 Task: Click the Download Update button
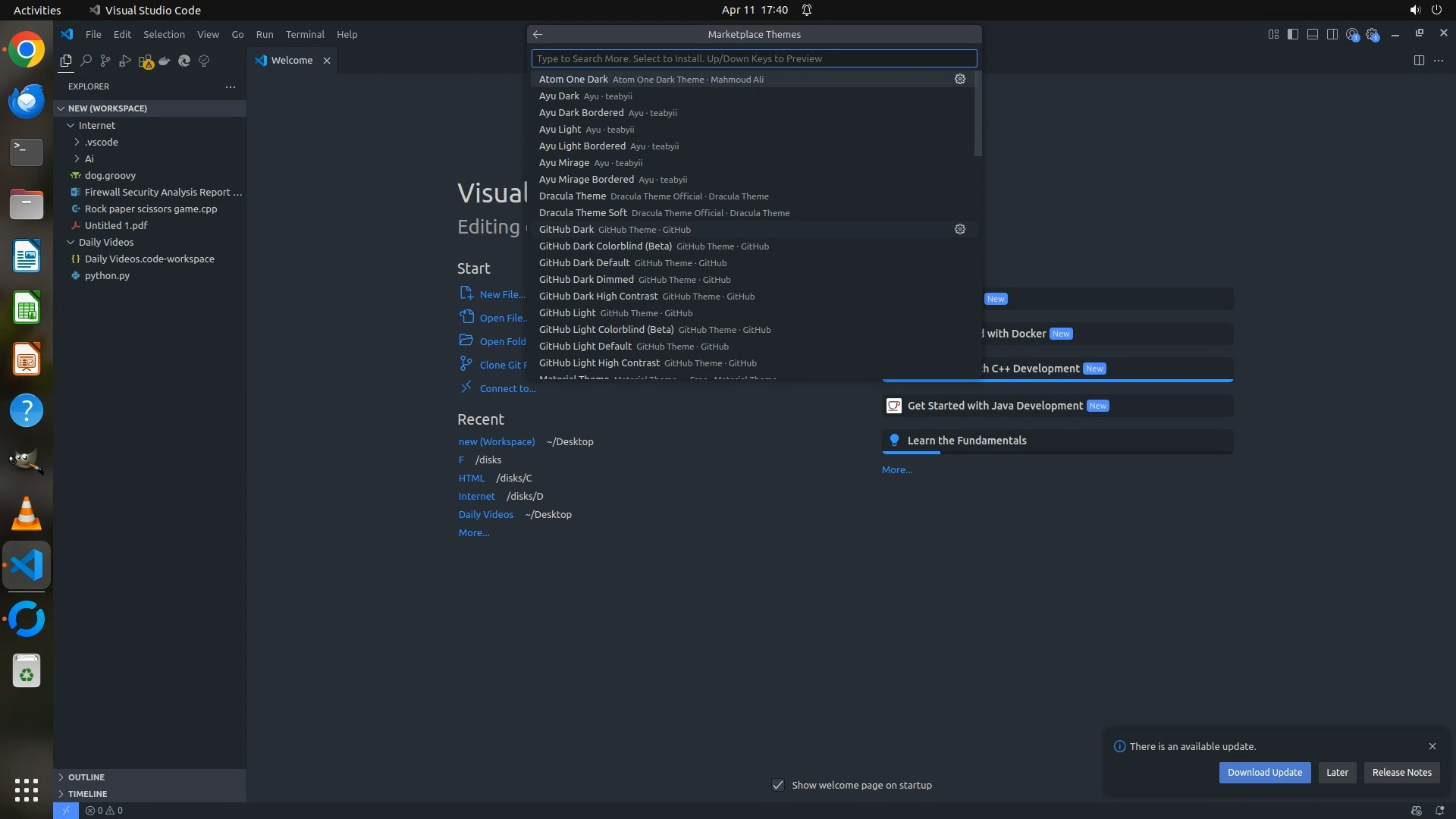pyautogui.click(x=1264, y=772)
